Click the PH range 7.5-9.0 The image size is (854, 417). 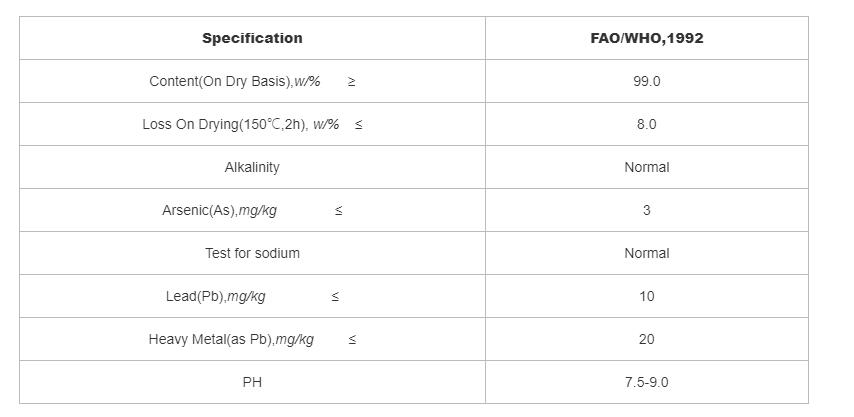click(x=646, y=382)
